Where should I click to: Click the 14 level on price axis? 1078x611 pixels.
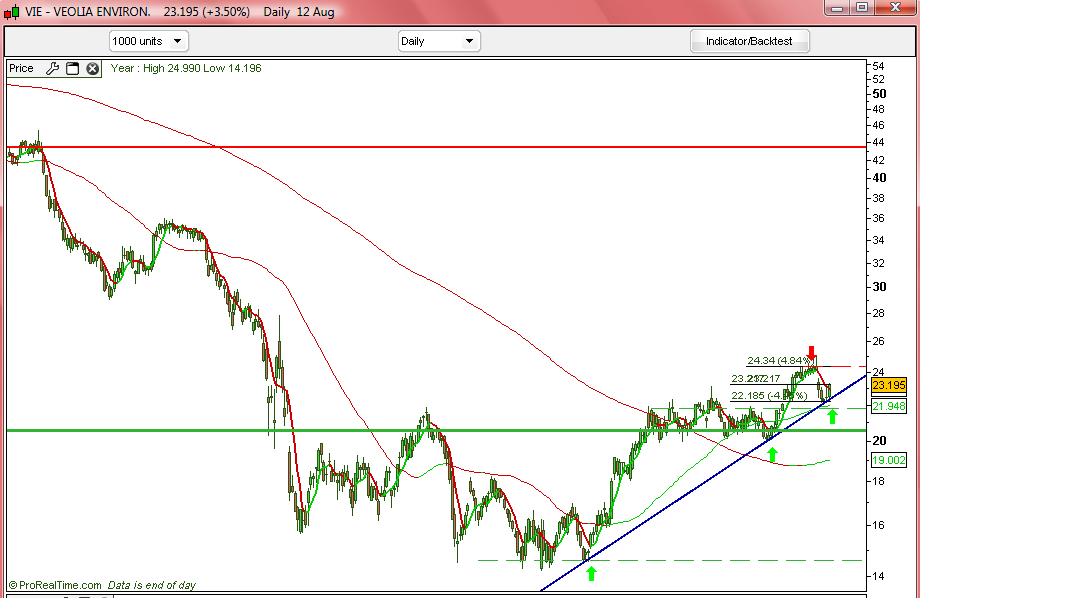[x=878, y=576]
